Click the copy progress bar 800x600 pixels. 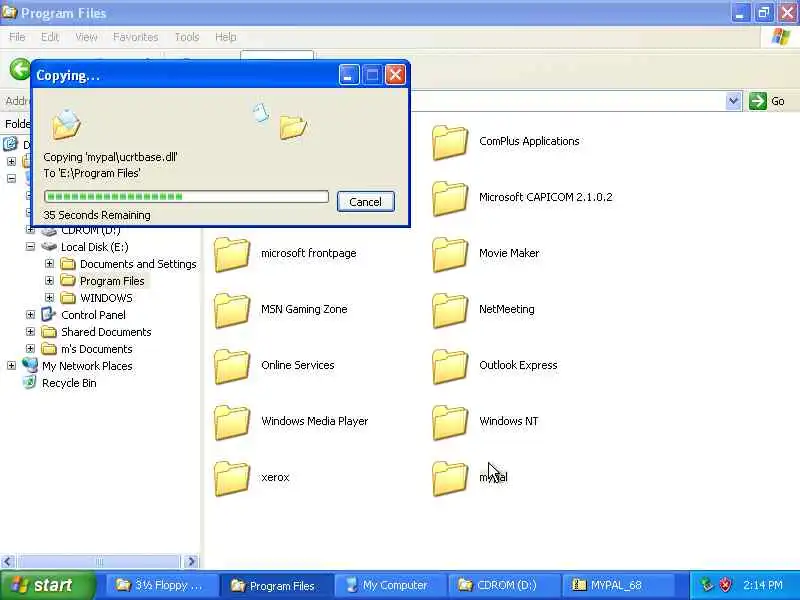tap(186, 196)
